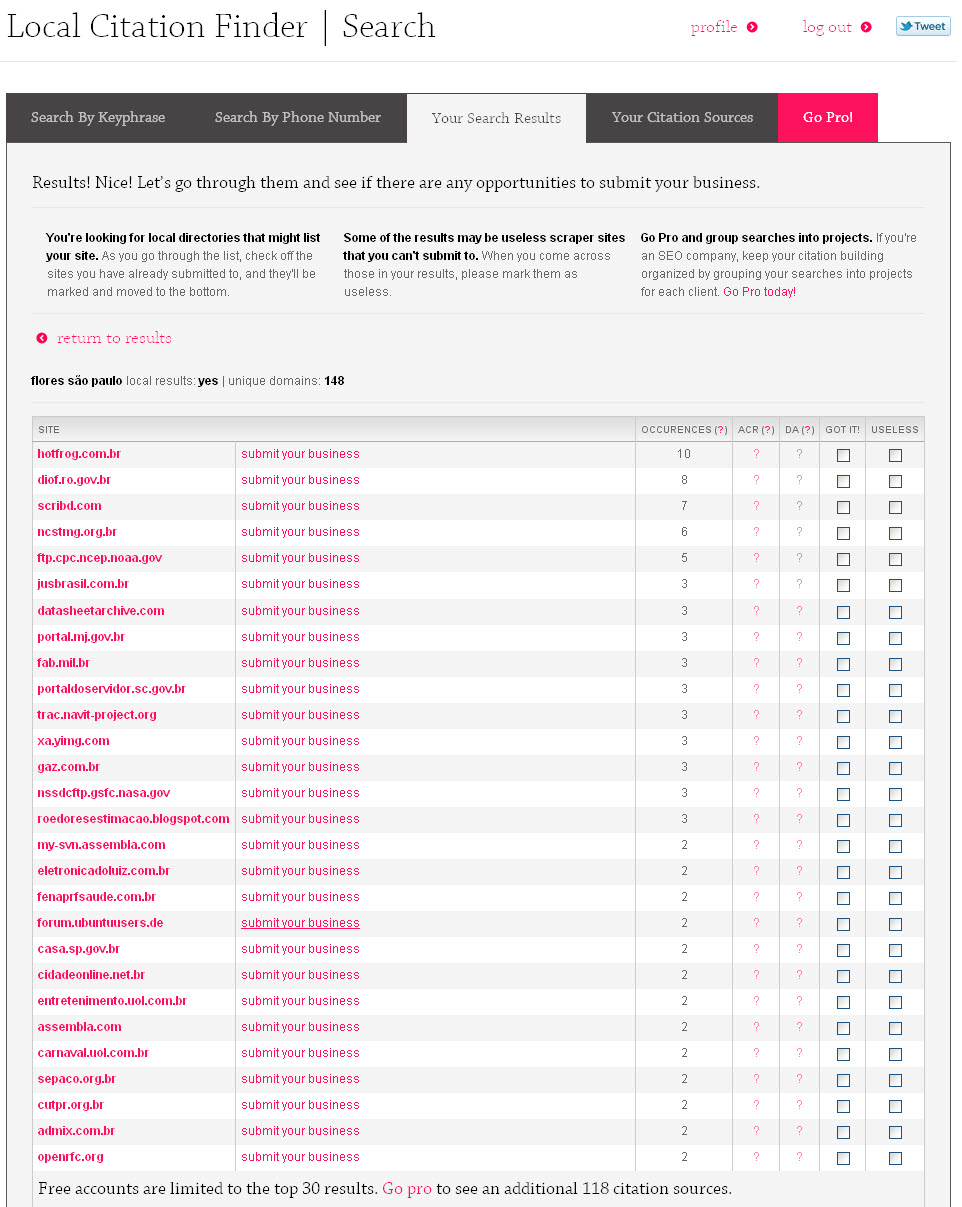Switch to Search By Keyphrase tab
Screen dimensions: 962x1207
[98, 118]
